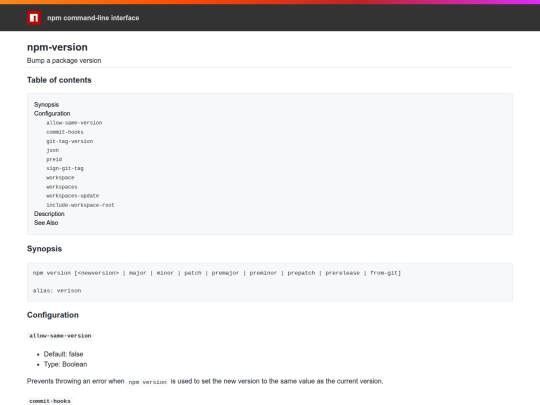Go to See Also in table of contents
Screen dimensions: 540x405
pos(46,223)
